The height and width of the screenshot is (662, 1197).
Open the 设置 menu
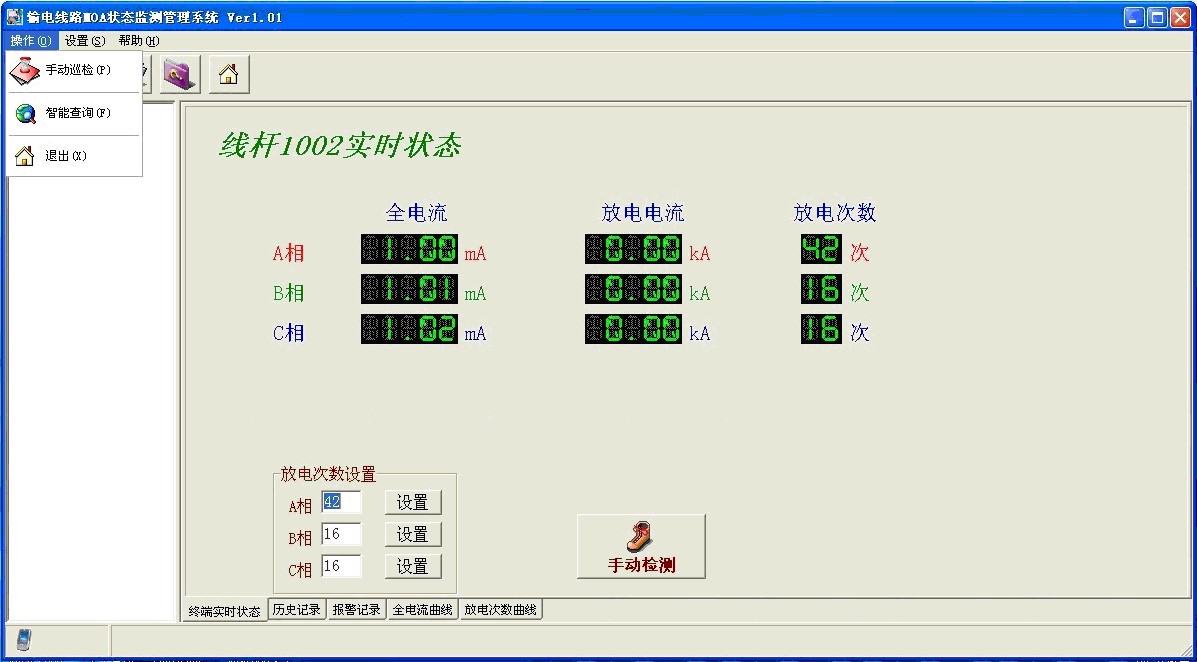(84, 41)
